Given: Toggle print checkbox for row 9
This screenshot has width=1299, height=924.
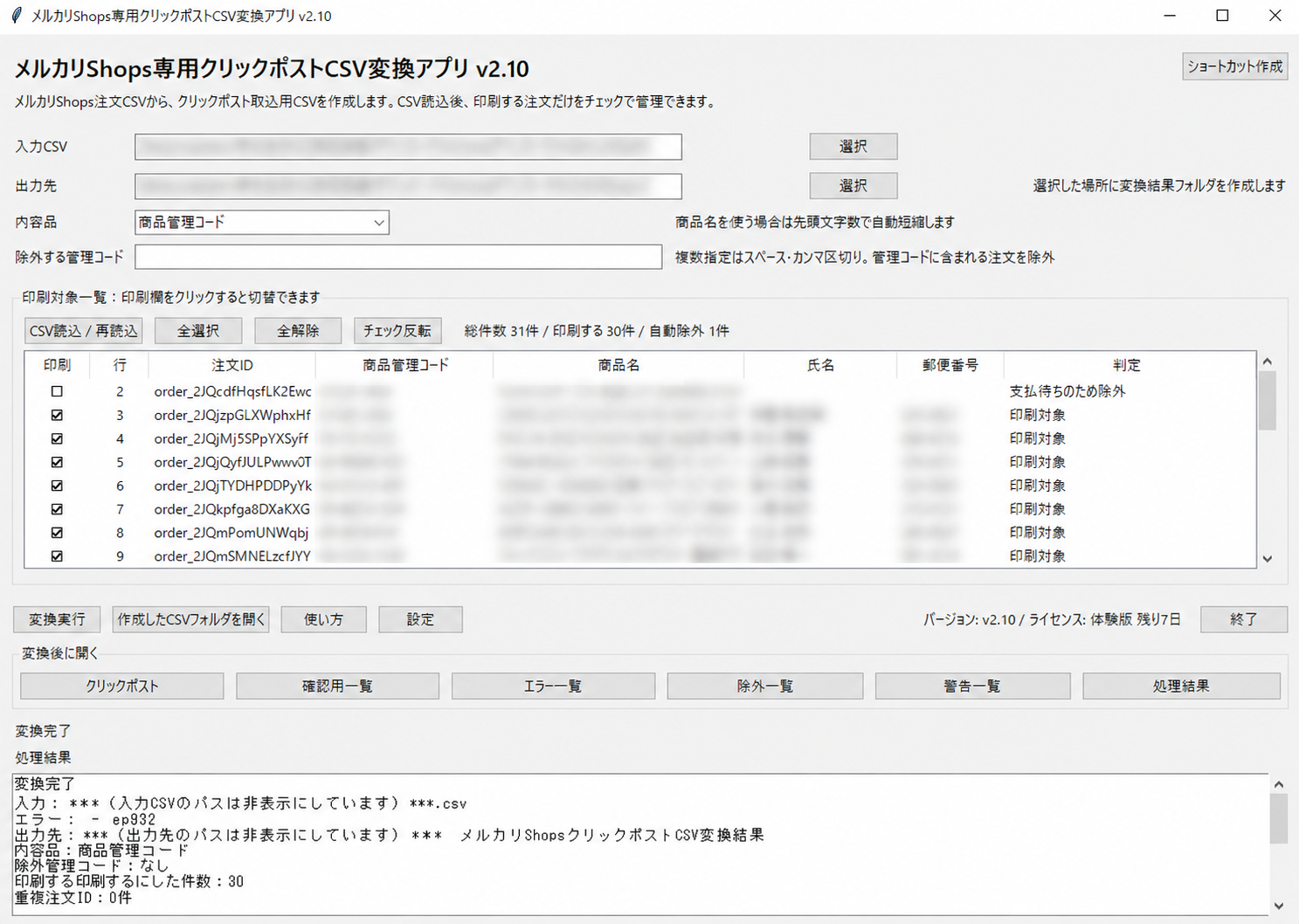Looking at the screenshot, I should [57, 556].
